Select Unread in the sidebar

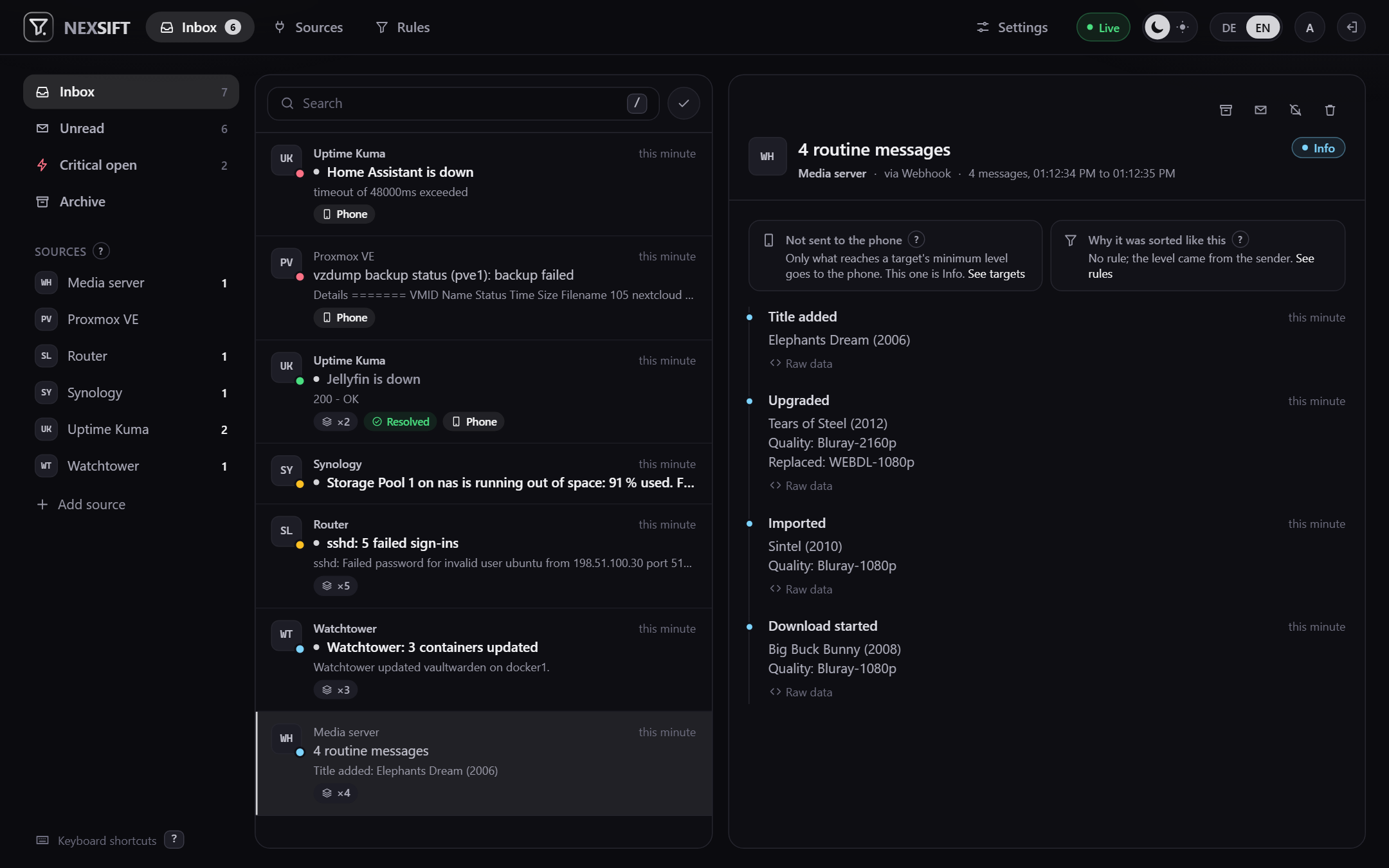point(131,129)
